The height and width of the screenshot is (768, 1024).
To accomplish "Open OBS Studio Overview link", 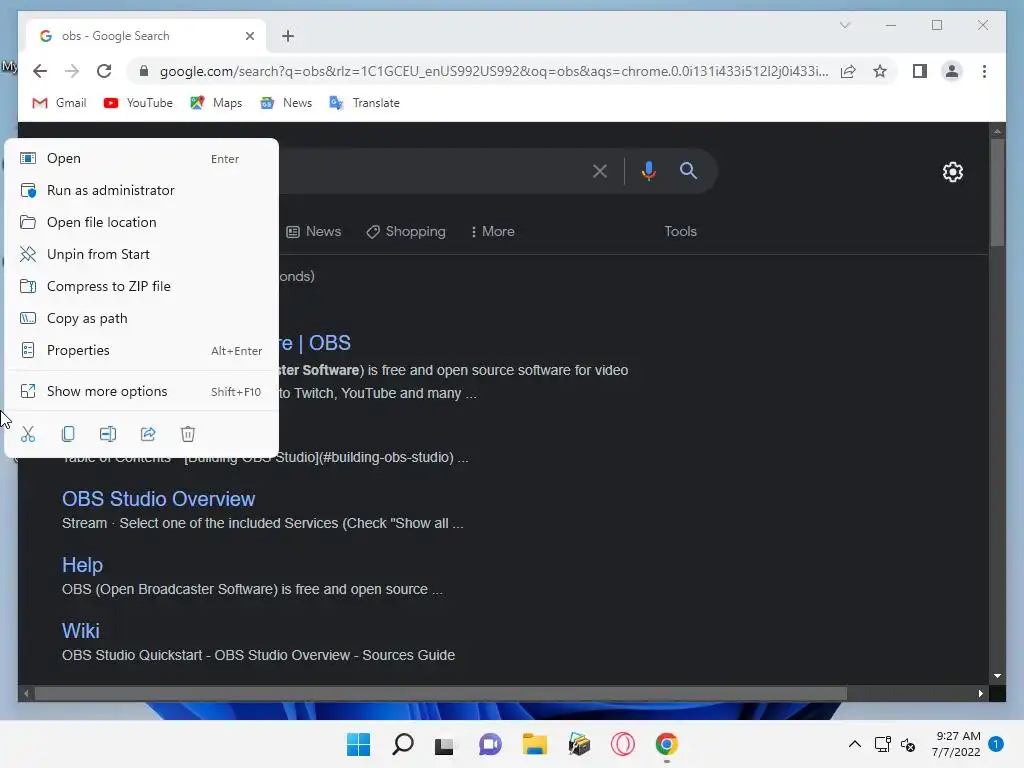I will [x=159, y=499].
